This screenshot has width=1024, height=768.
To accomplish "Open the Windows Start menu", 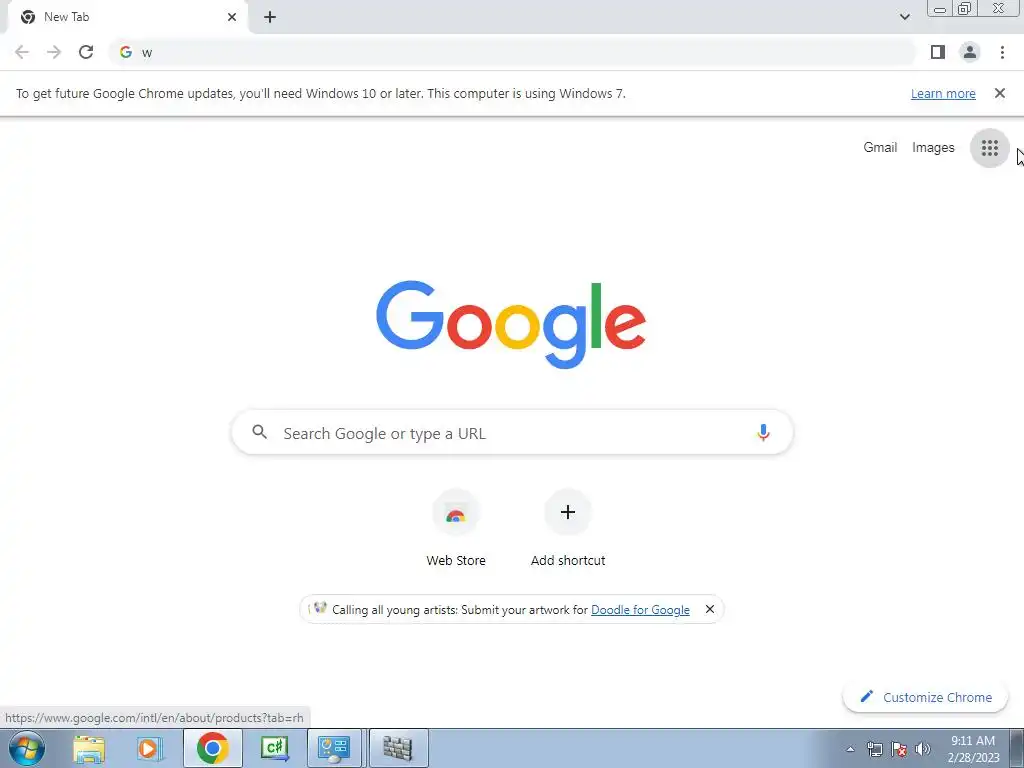I will click(x=27, y=748).
